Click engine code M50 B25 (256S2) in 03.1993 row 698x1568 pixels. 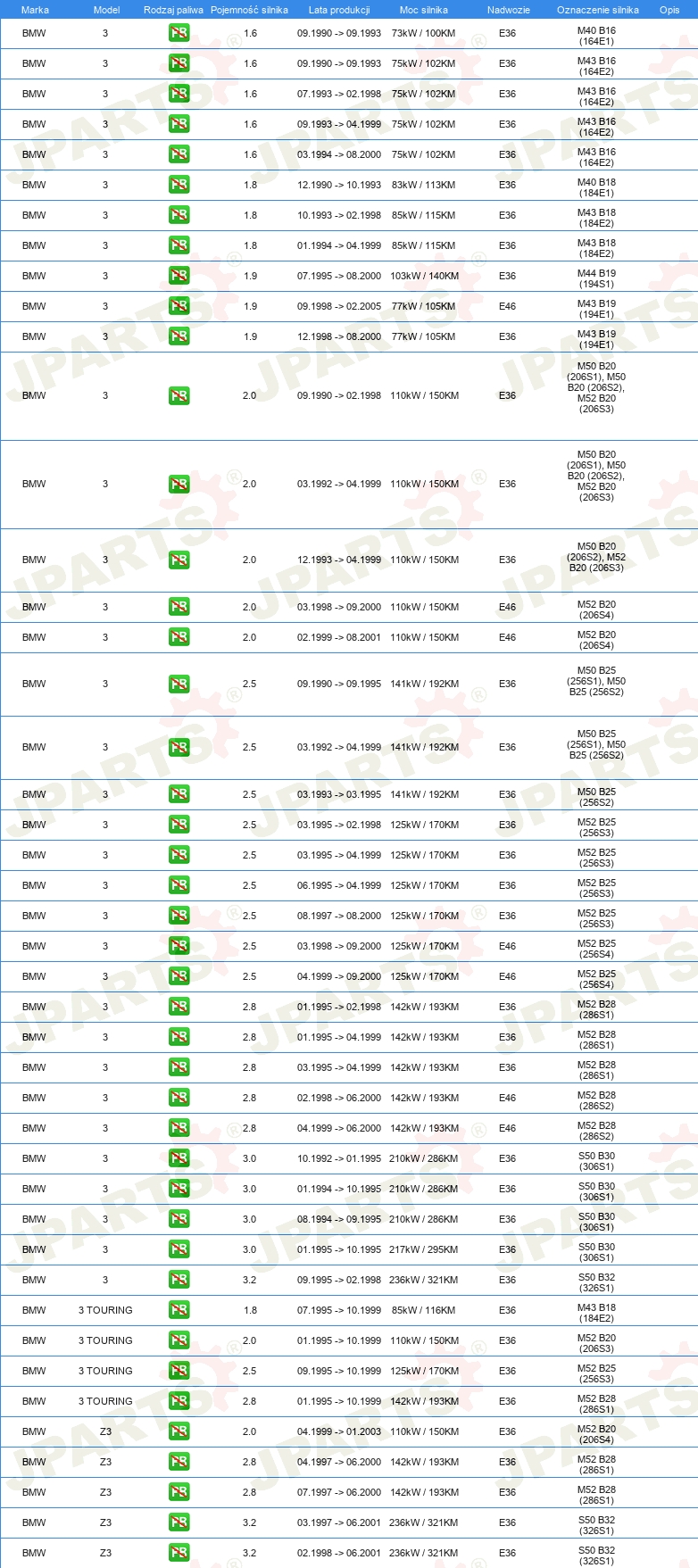(596, 797)
